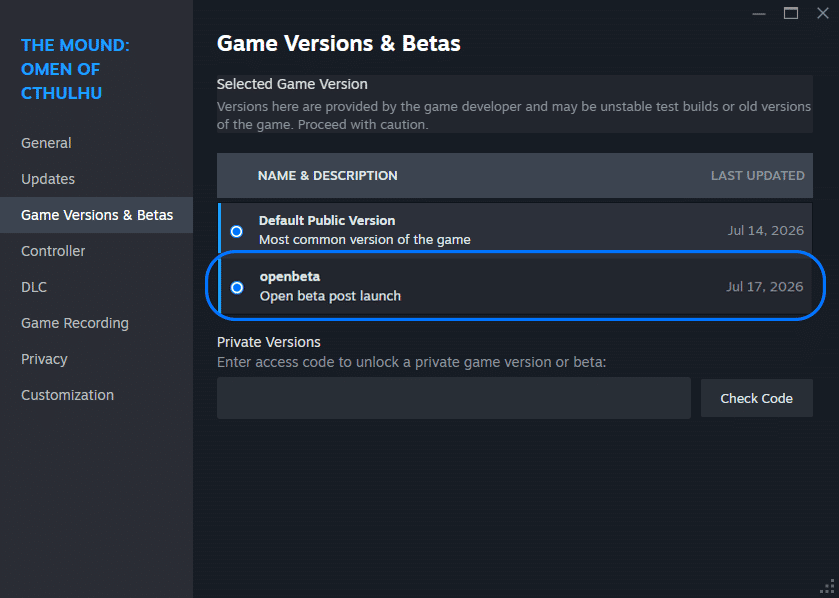Open the Game Recording section
This screenshot has width=839, height=598.
[x=75, y=323]
